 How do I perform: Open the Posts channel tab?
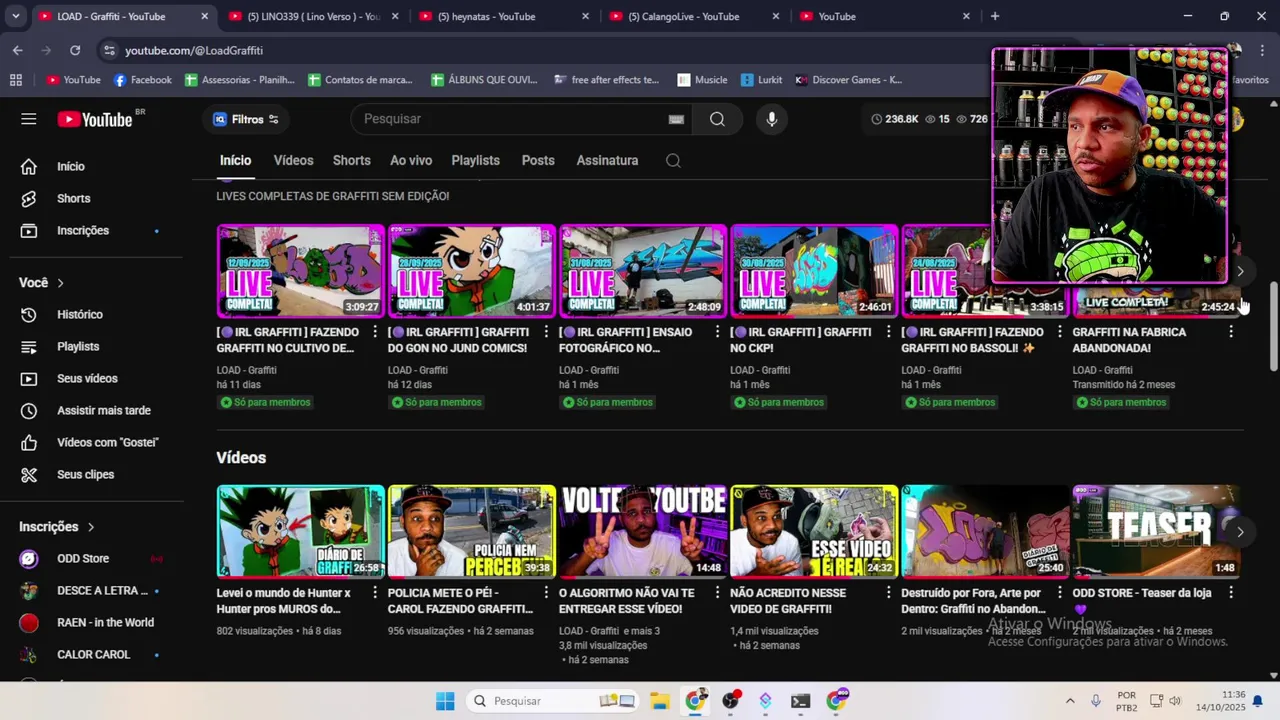click(538, 160)
